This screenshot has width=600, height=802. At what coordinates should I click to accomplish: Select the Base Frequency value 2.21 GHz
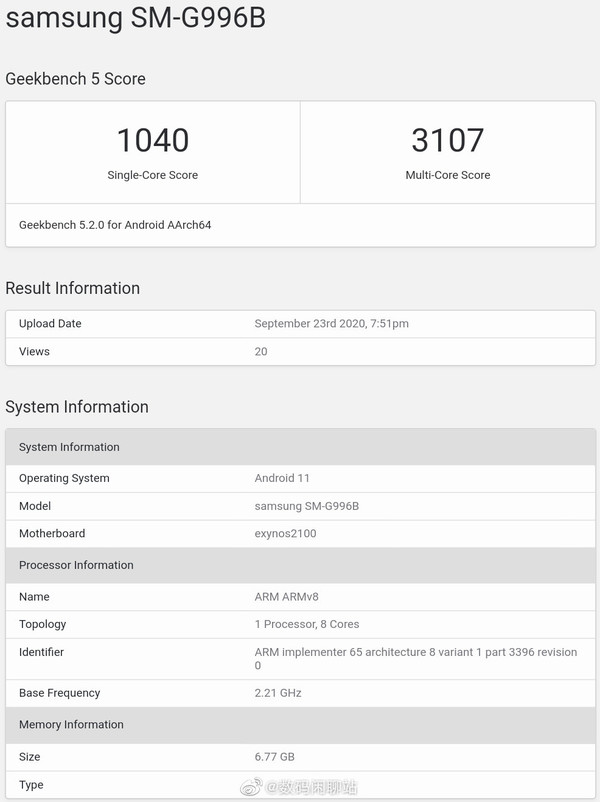[x=278, y=692]
